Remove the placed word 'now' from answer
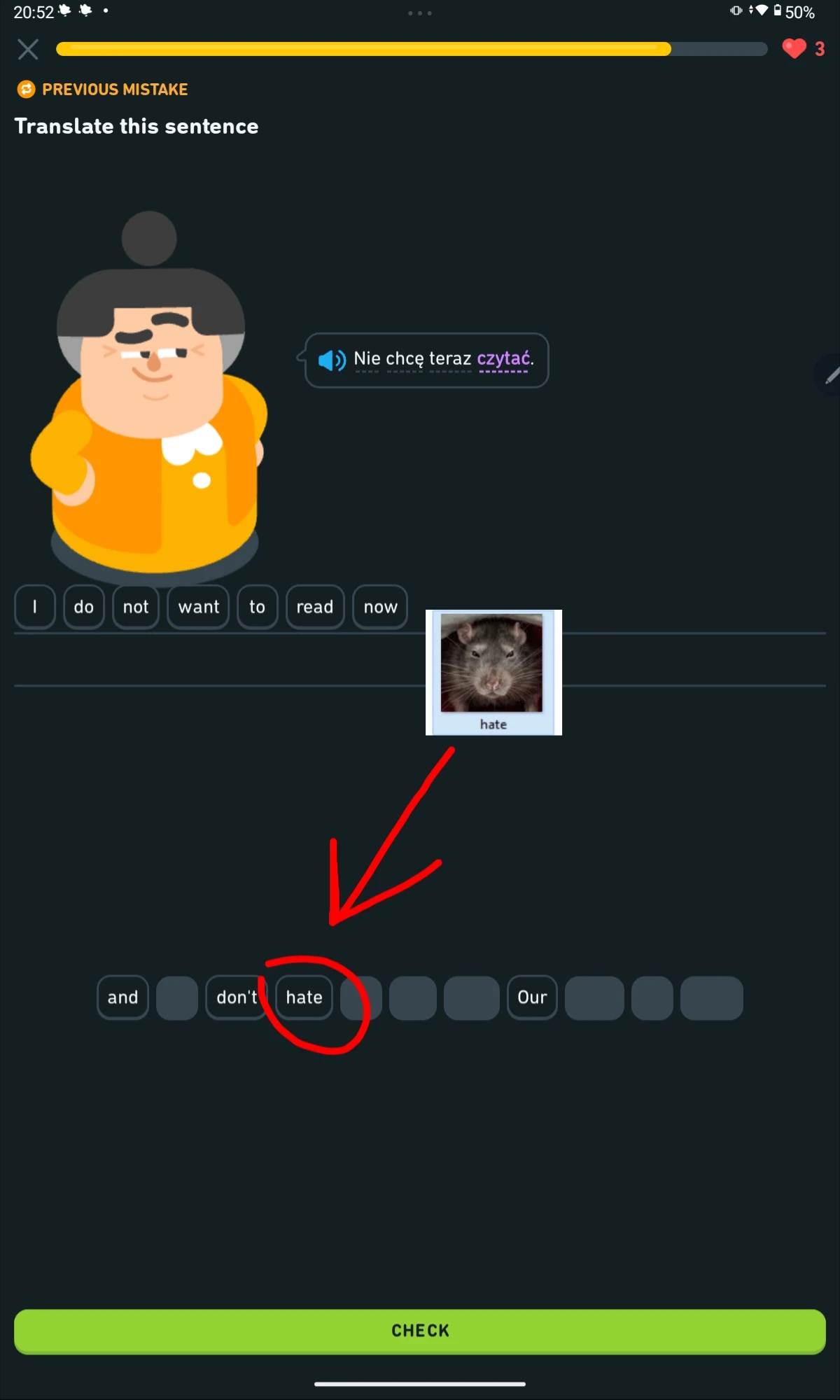The width and height of the screenshot is (840, 1400). (x=380, y=607)
